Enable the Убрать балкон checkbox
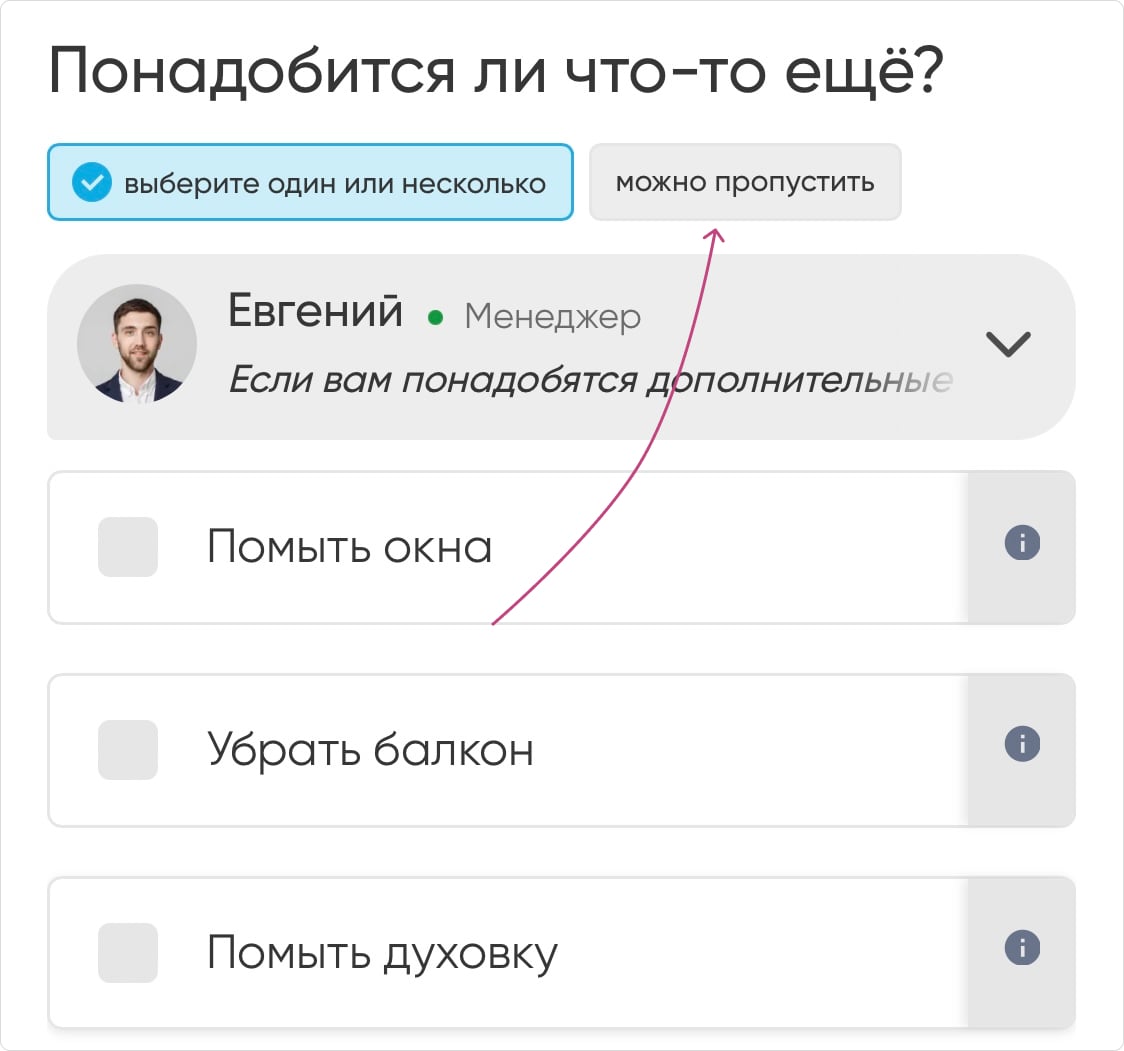Image resolution: width=1124 pixels, height=1051 pixels. tap(128, 750)
